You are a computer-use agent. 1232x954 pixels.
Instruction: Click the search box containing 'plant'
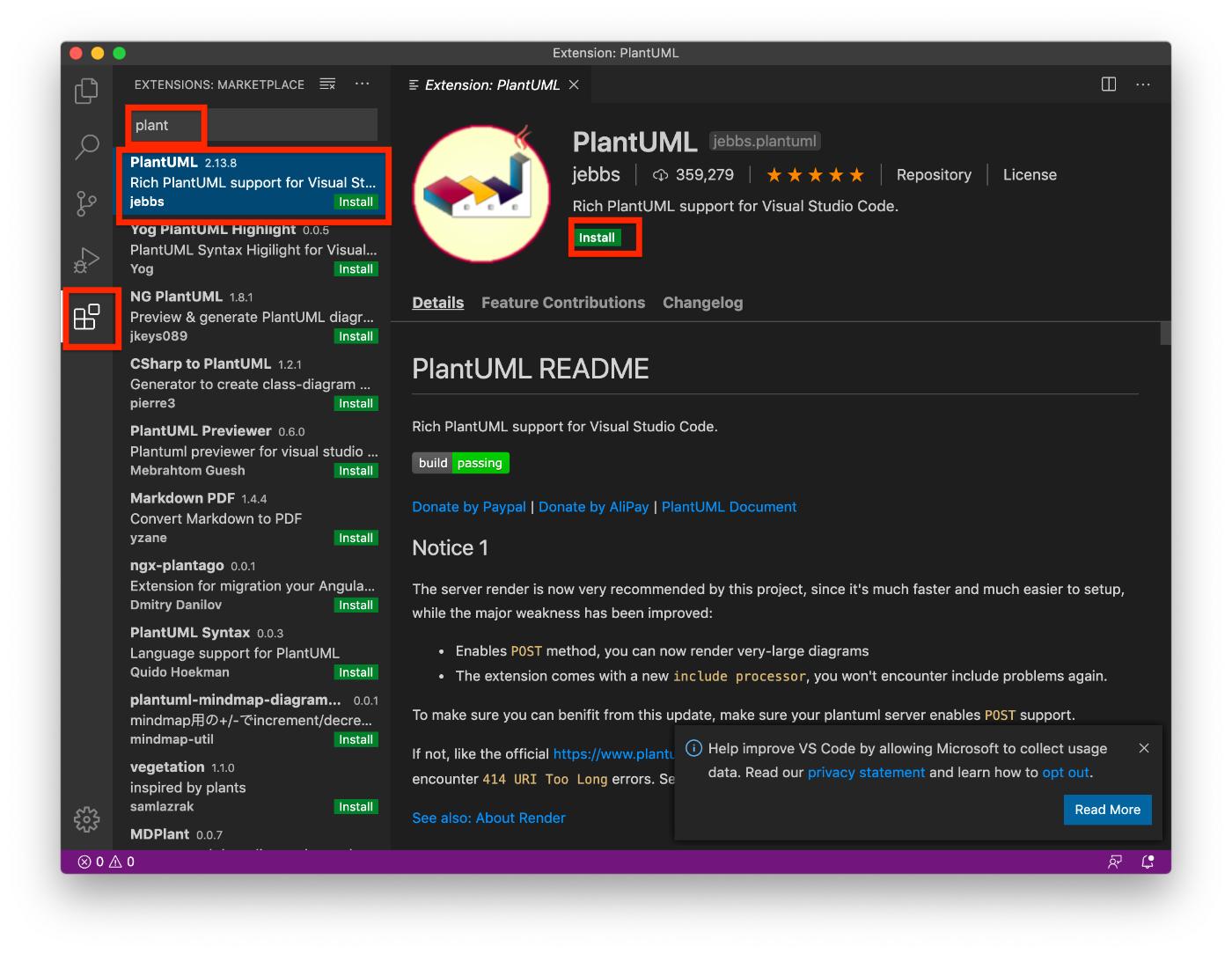click(x=253, y=125)
